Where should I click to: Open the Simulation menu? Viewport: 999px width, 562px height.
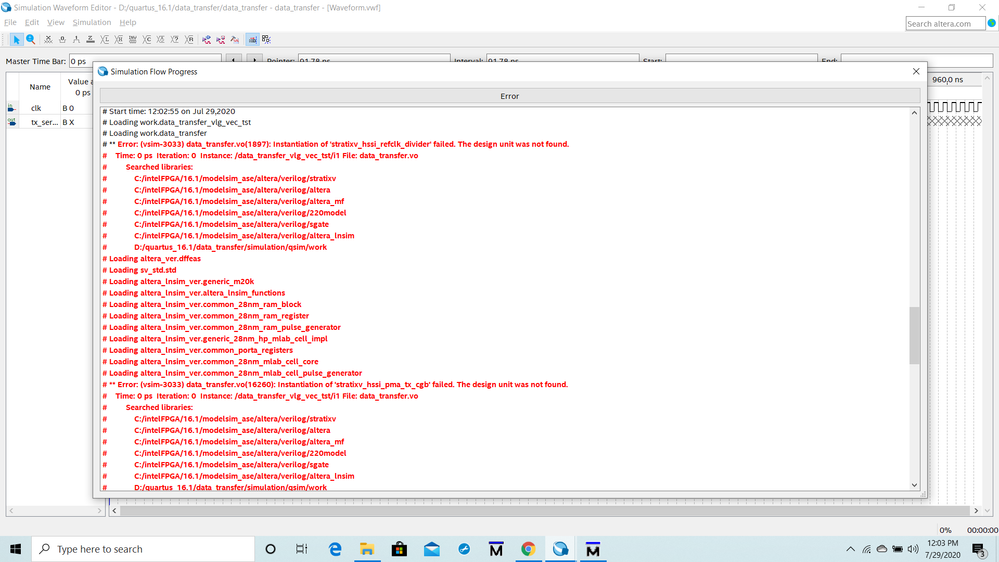point(92,22)
